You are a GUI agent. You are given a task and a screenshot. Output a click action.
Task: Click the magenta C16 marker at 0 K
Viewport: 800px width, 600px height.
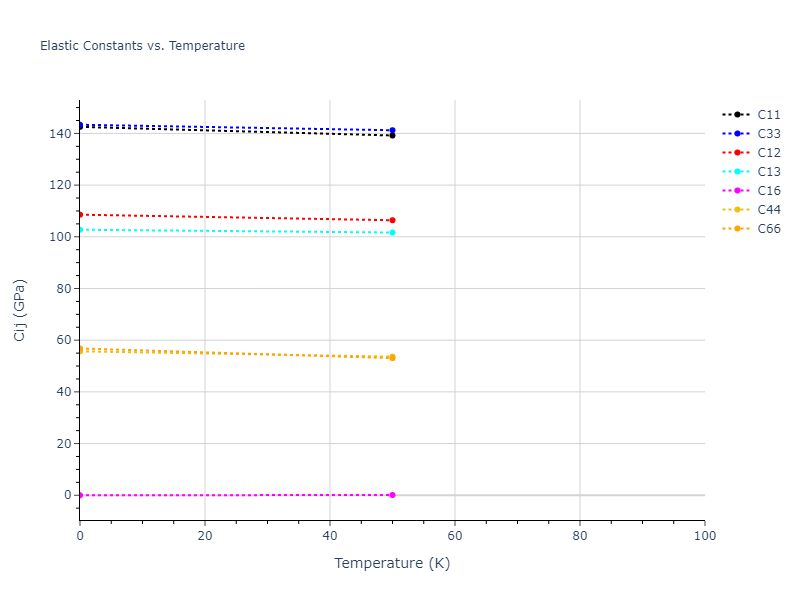point(80,495)
